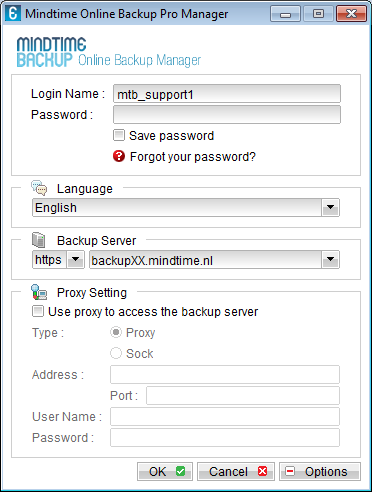The height and width of the screenshot is (492, 372).
Task: Open the Language dropdown arrow
Action: click(330, 207)
